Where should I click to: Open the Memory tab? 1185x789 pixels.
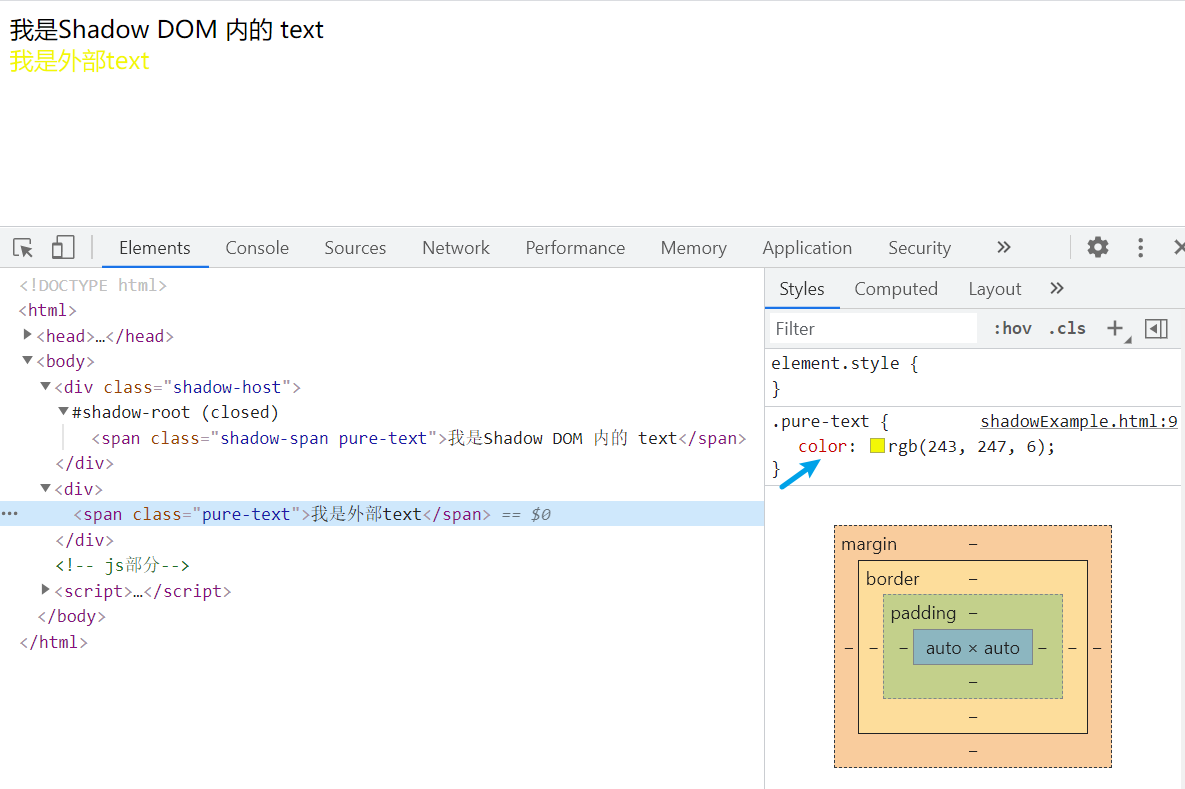coord(694,248)
